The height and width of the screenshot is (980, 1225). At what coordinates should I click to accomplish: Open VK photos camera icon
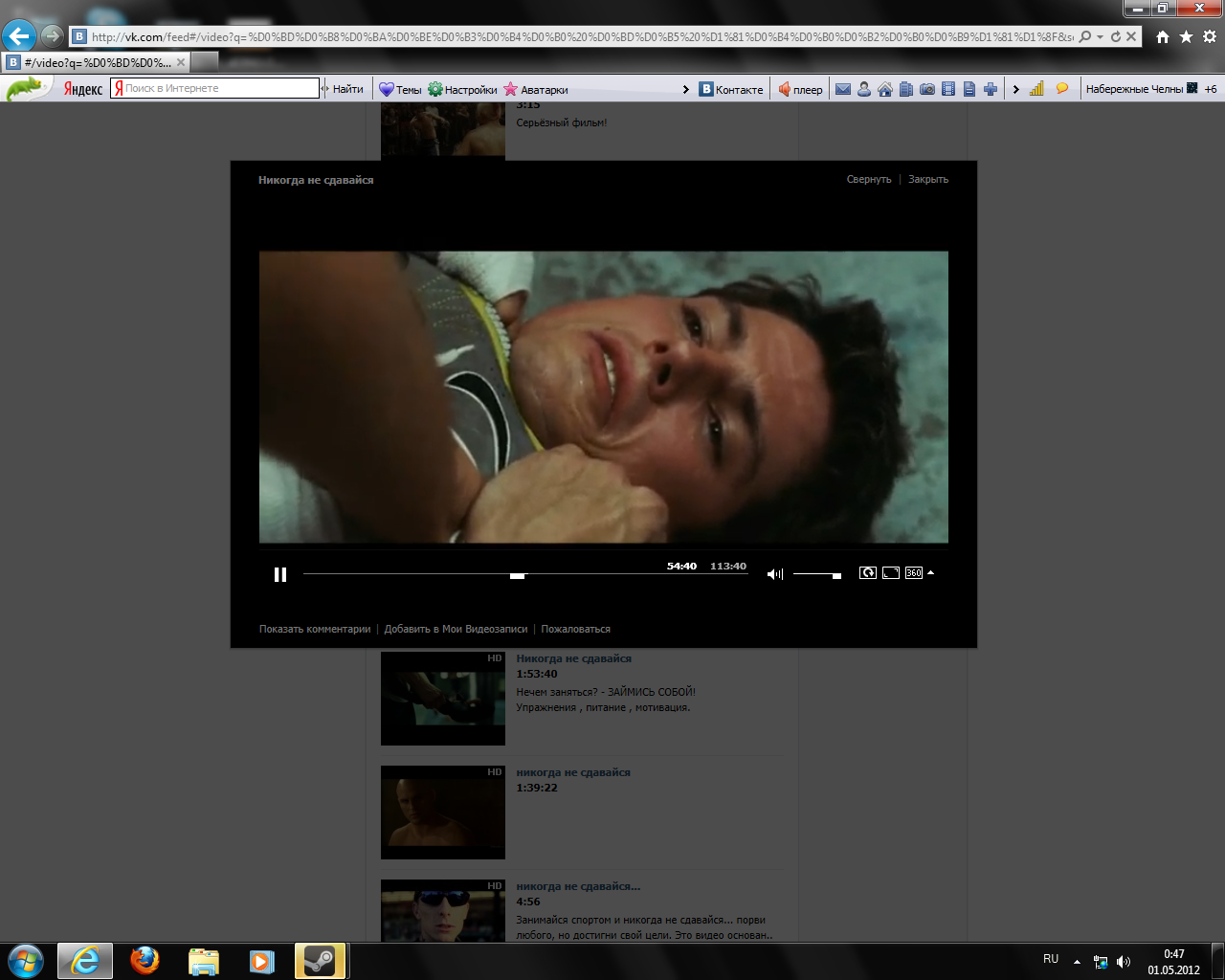click(x=927, y=89)
